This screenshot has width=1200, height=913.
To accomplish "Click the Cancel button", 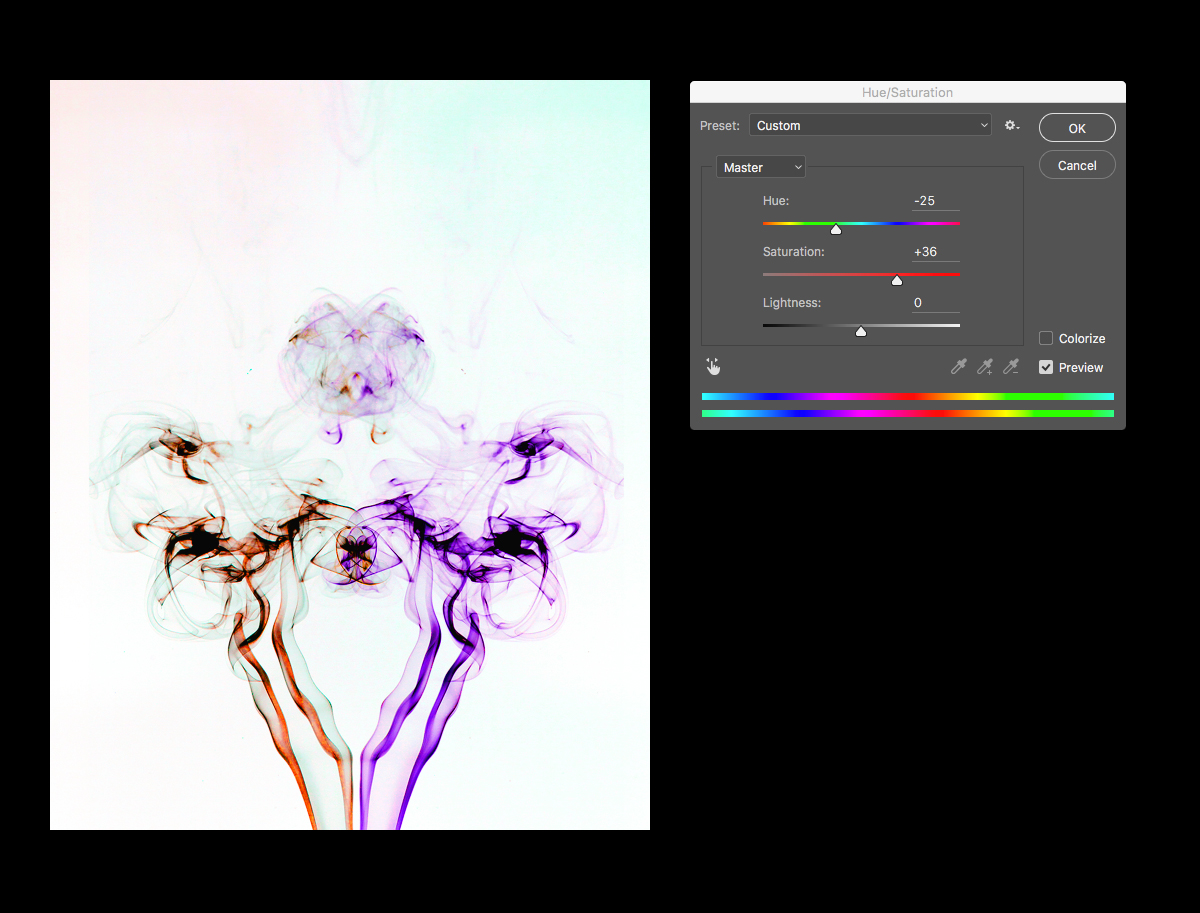I will pos(1077,165).
